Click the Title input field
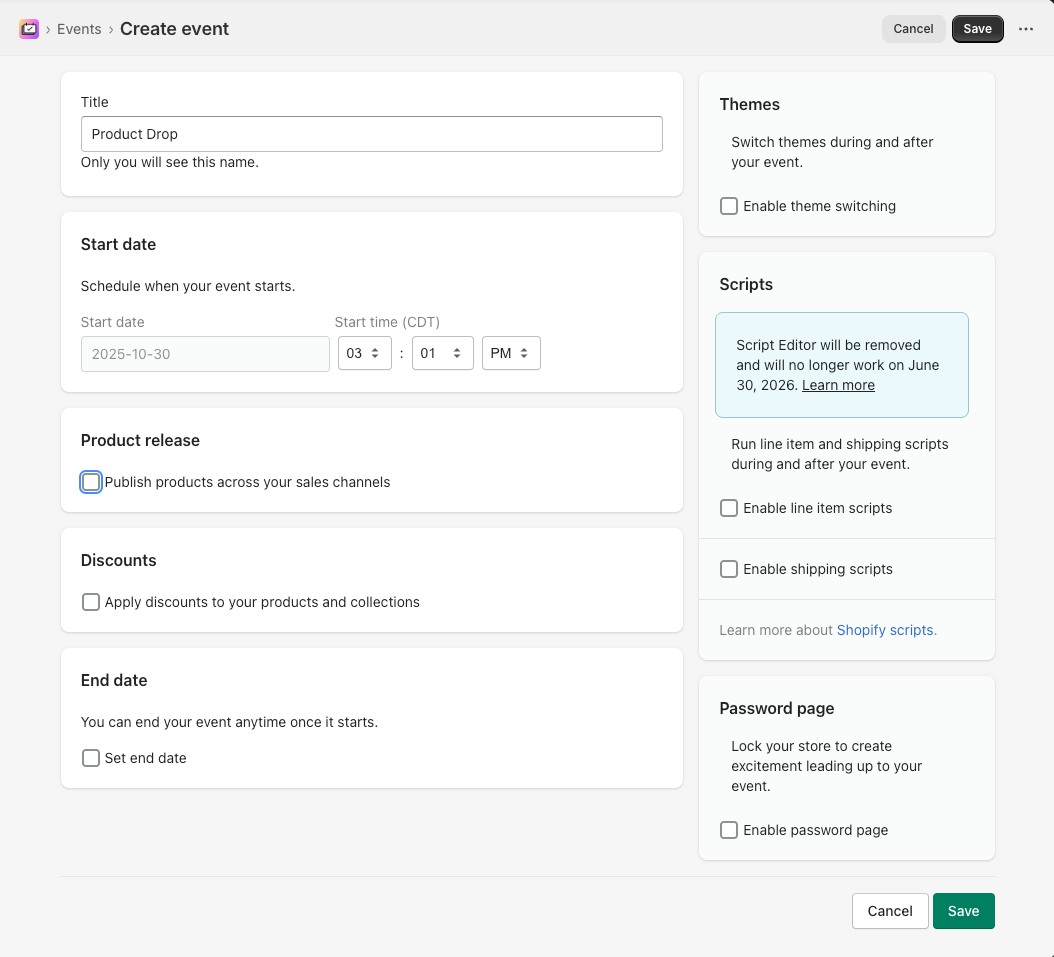The height and width of the screenshot is (957, 1054). 371,134
